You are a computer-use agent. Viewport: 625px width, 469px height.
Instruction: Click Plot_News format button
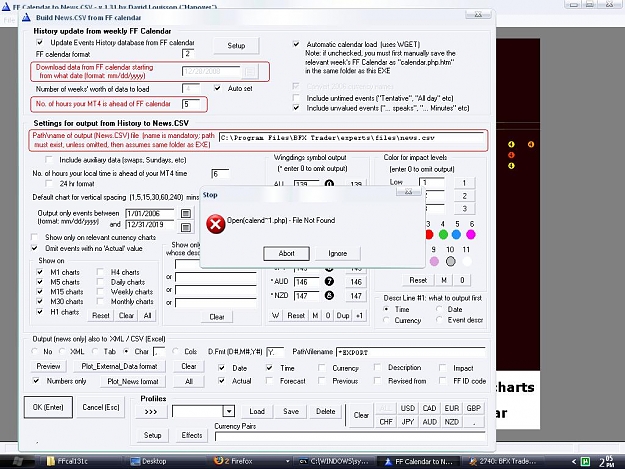pyautogui.click(x=133, y=381)
